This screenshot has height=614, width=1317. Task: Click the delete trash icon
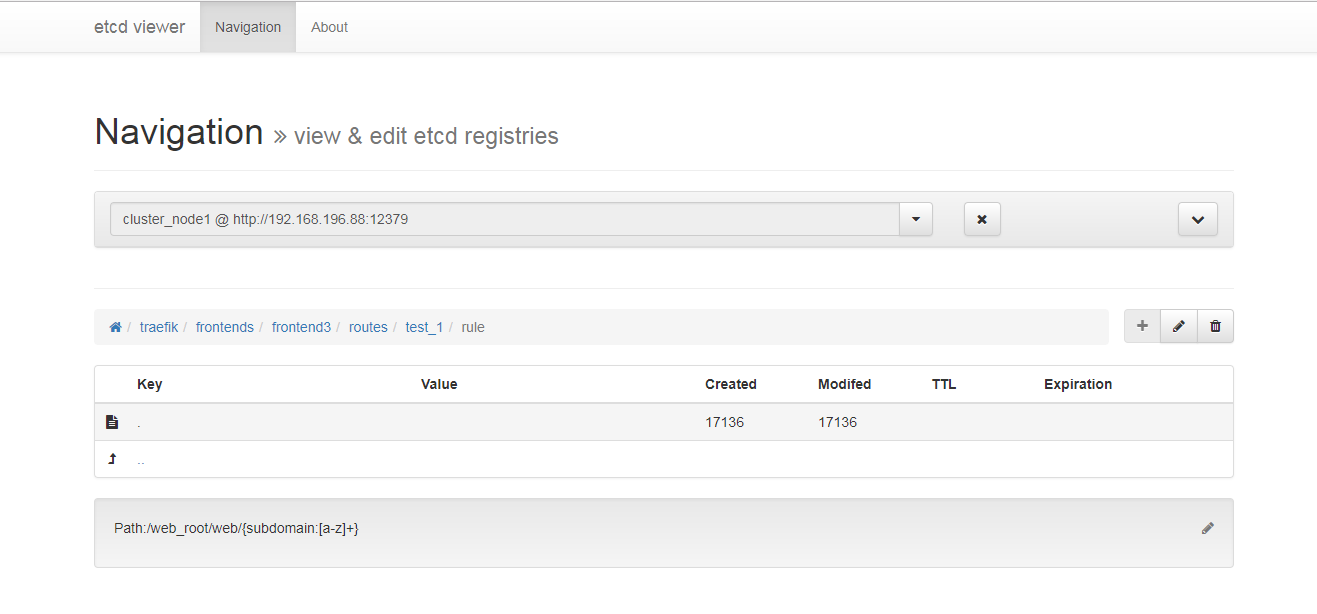pos(1215,326)
